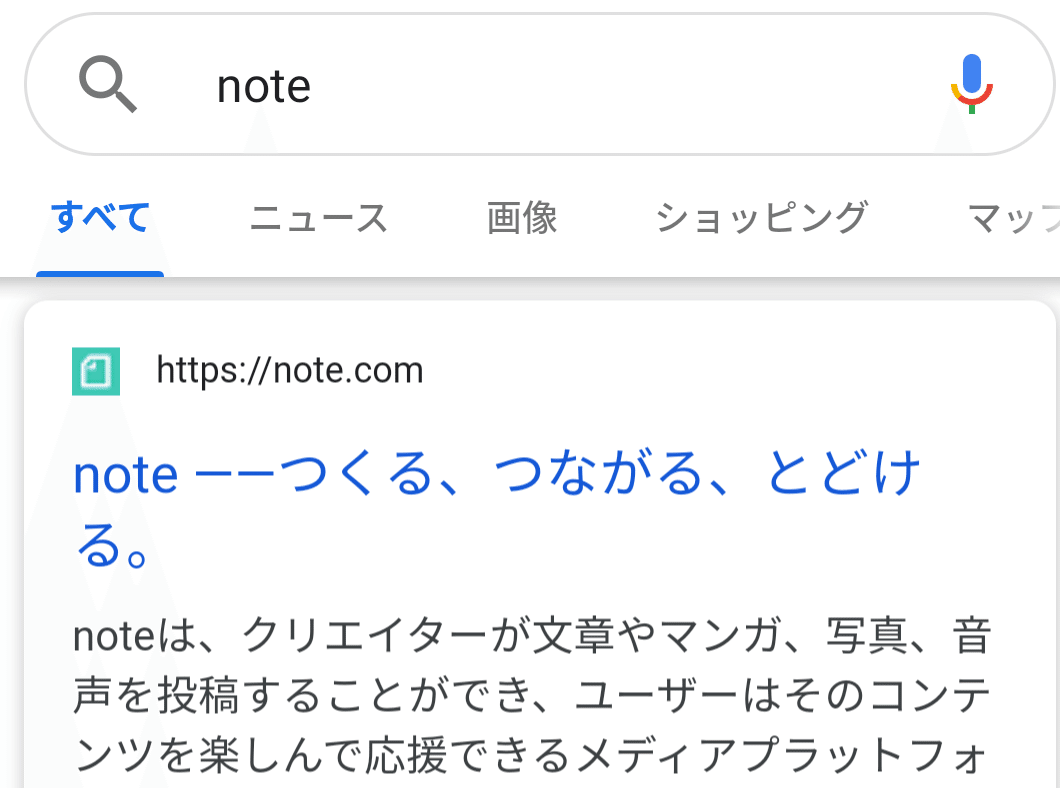Click the empty space inside the search bar
Screen dimensions: 1060x788
point(608,85)
